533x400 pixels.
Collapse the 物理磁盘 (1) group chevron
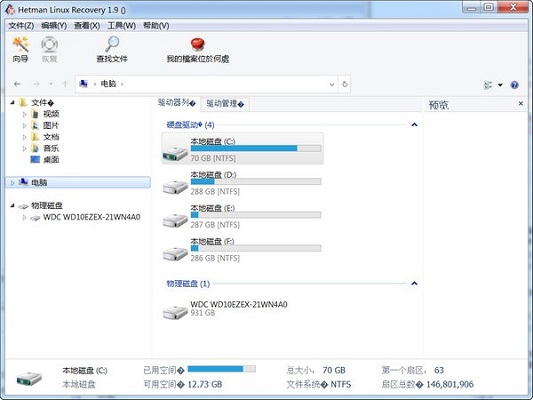click(414, 283)
